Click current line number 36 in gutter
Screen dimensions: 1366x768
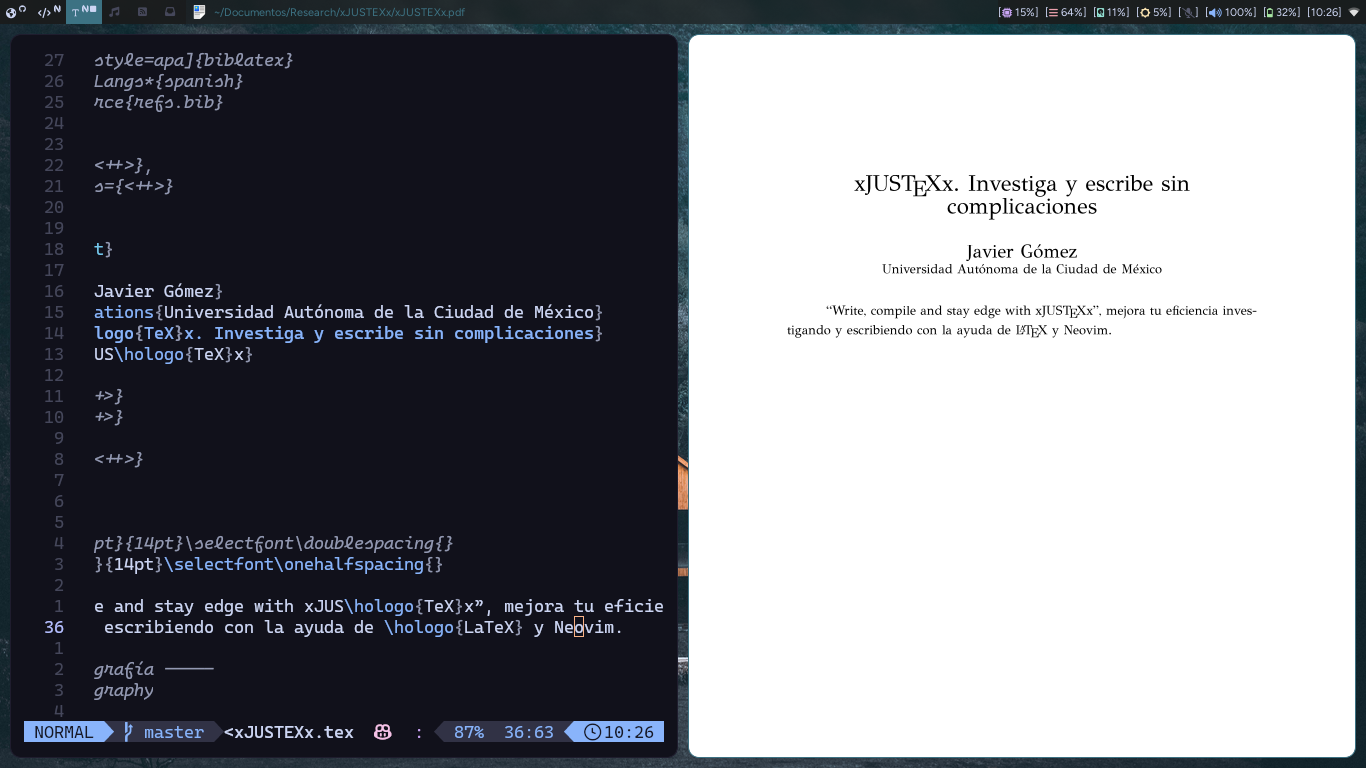[x=54, y=627]
